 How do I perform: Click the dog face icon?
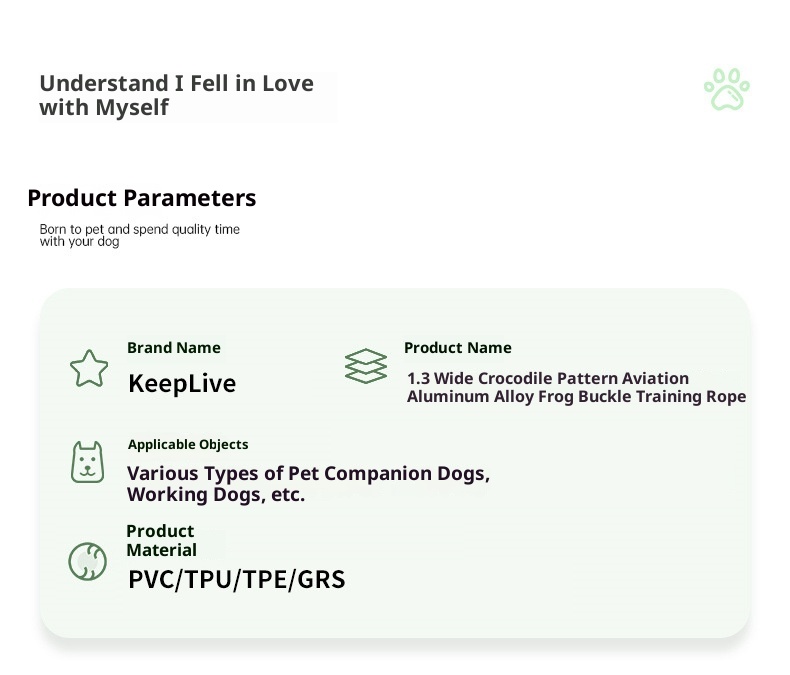point(88,463)
